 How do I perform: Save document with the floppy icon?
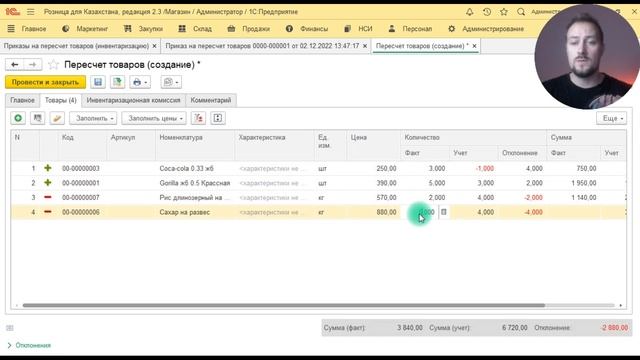[x=98, y=82]
